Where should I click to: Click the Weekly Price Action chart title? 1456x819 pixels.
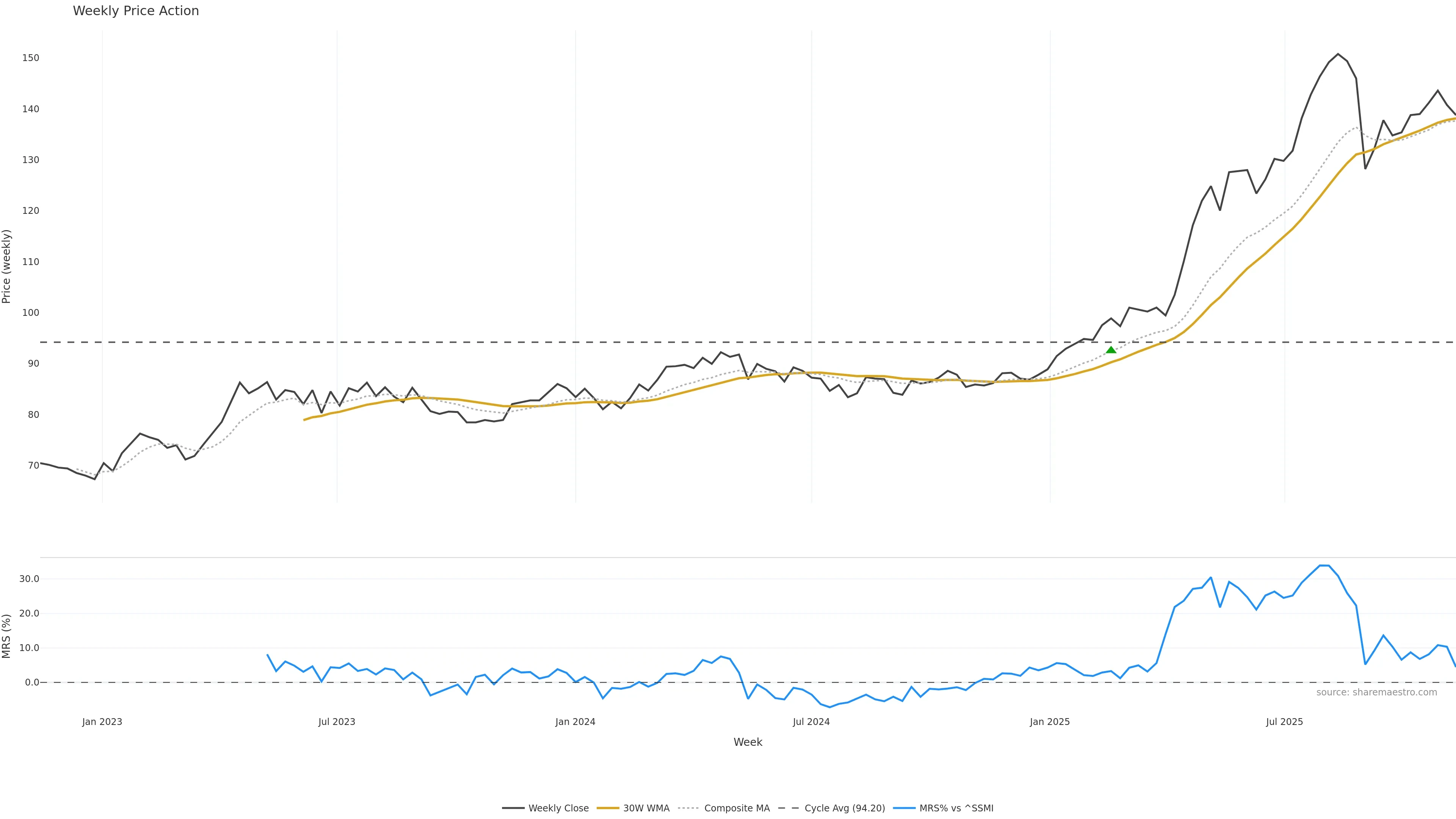click(136, 11)
